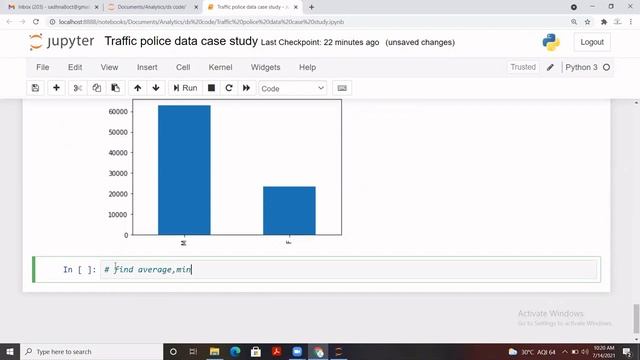Open the browser three-dot menu
The height and width of the screenshot is (360, 640).
[631, 22]
